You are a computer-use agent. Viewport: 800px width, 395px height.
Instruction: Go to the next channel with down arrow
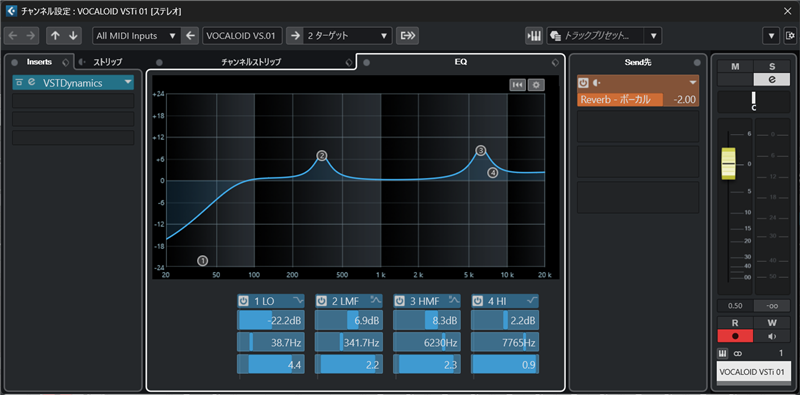[72, 36]
